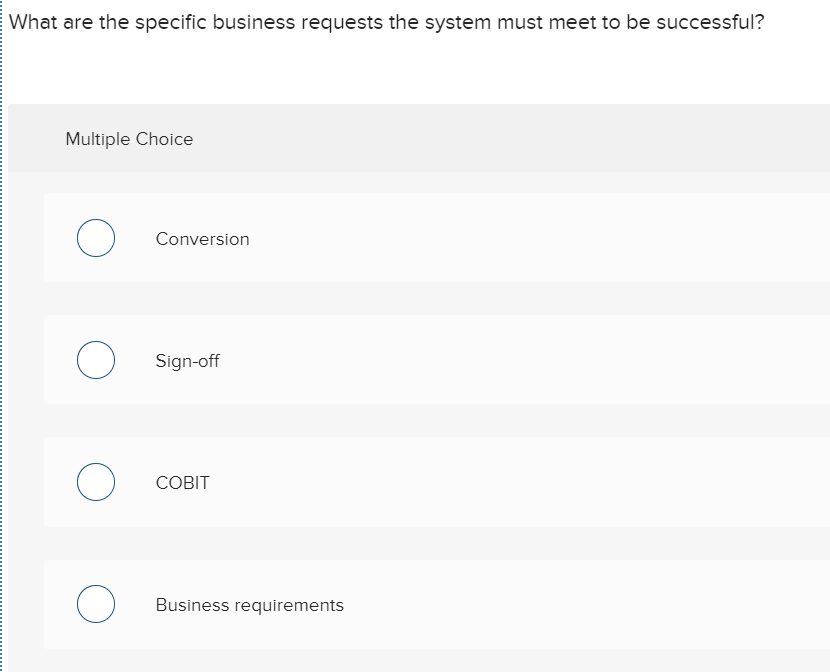Click the Conversion answer text label
The width and height of the screenshot is (830, 672).
202,239
